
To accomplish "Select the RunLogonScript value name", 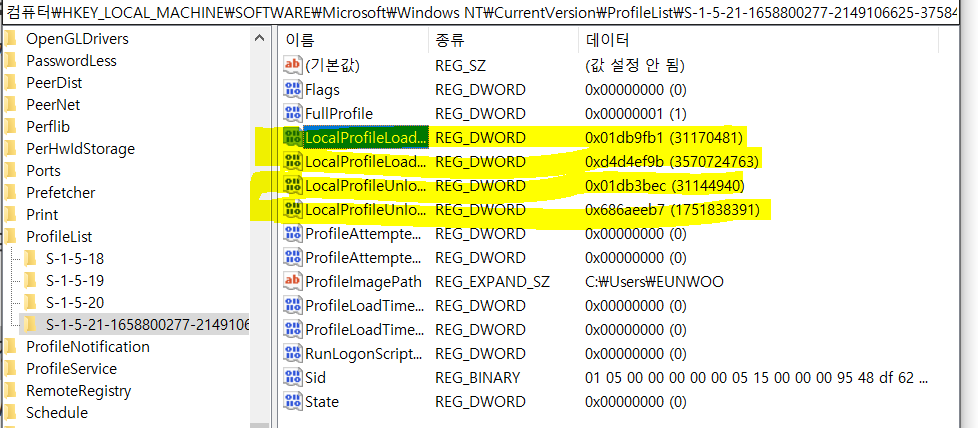I will click(364, 354).
